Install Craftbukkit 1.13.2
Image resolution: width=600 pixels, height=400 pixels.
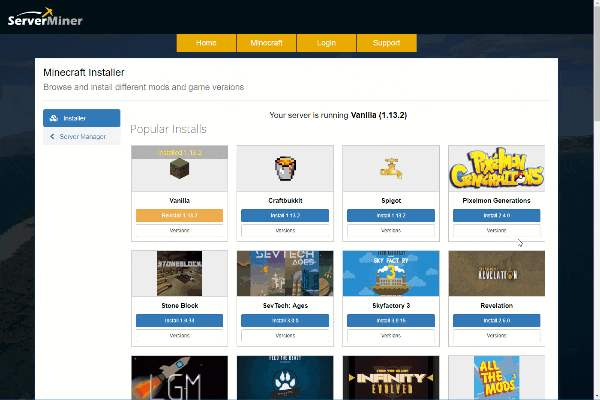click(x=285, y=216)
